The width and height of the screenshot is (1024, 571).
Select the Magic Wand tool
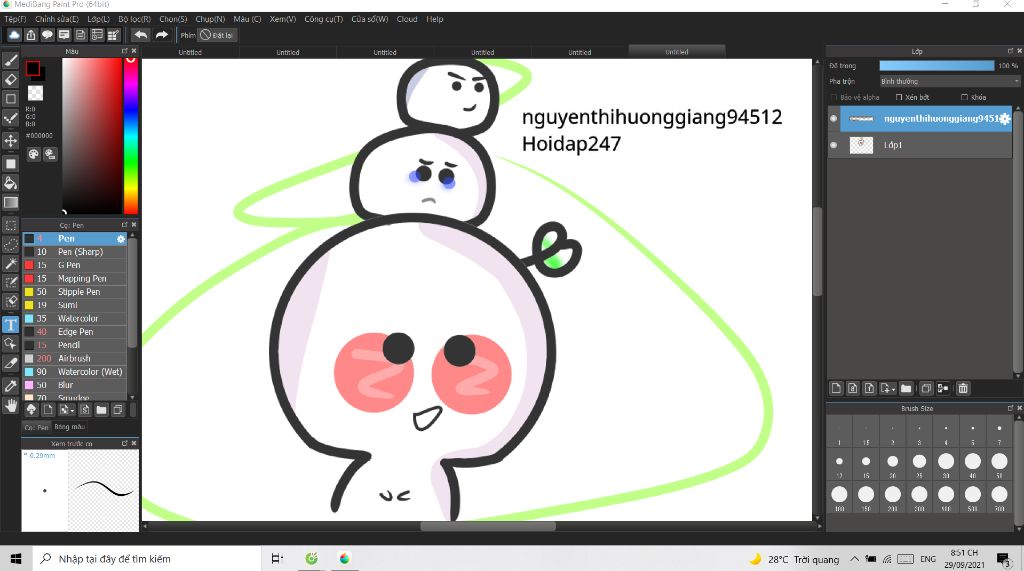(10, 263)
